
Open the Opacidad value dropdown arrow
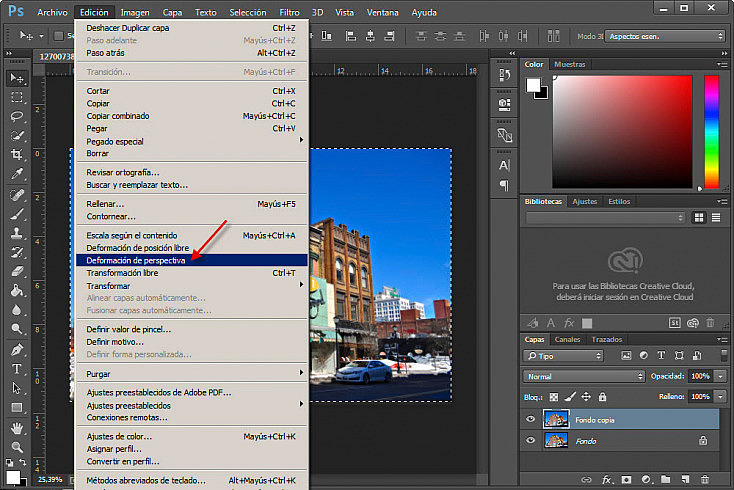point(721,376)
